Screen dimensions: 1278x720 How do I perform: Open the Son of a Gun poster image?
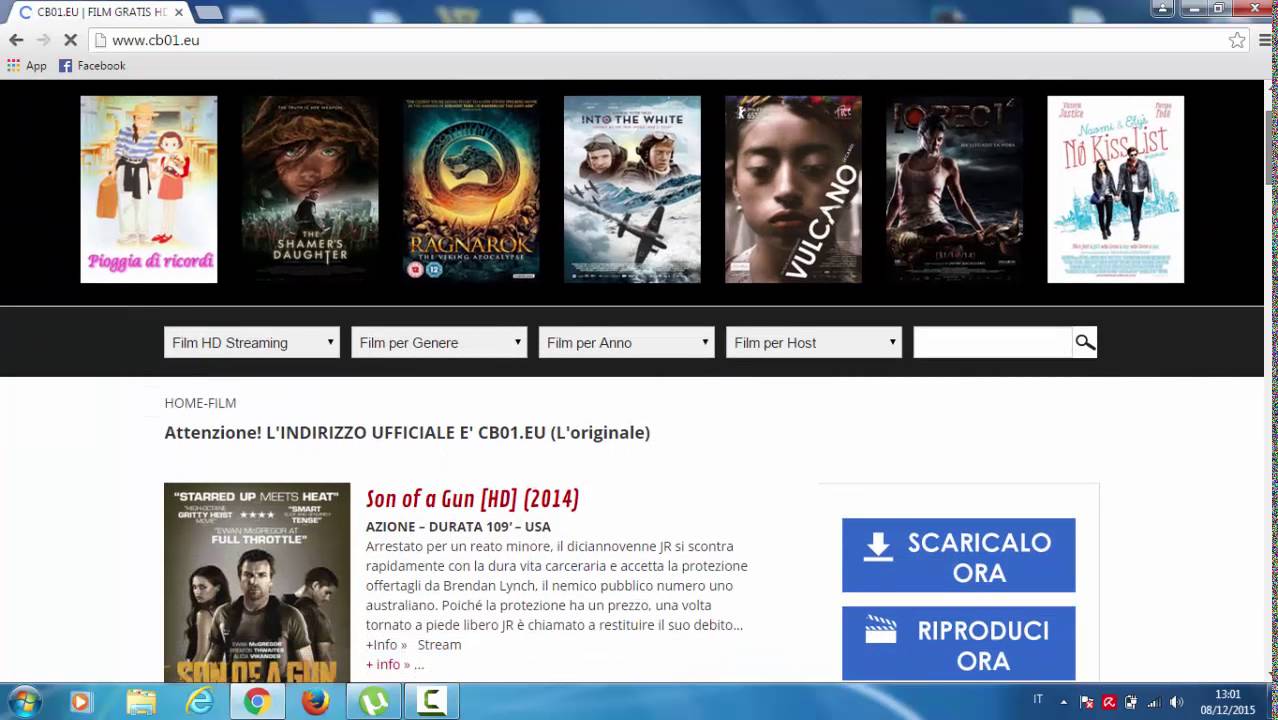click(257, 582)
